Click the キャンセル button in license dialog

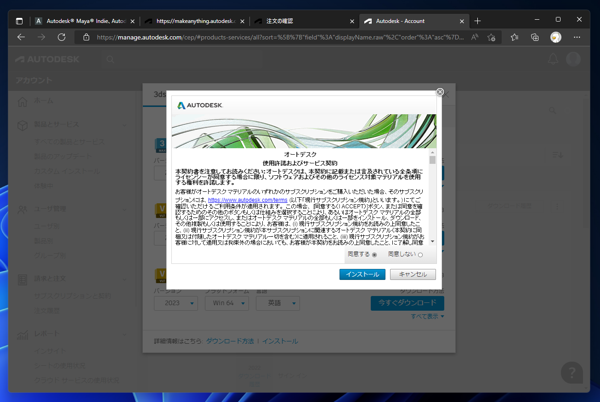point(413,274)
